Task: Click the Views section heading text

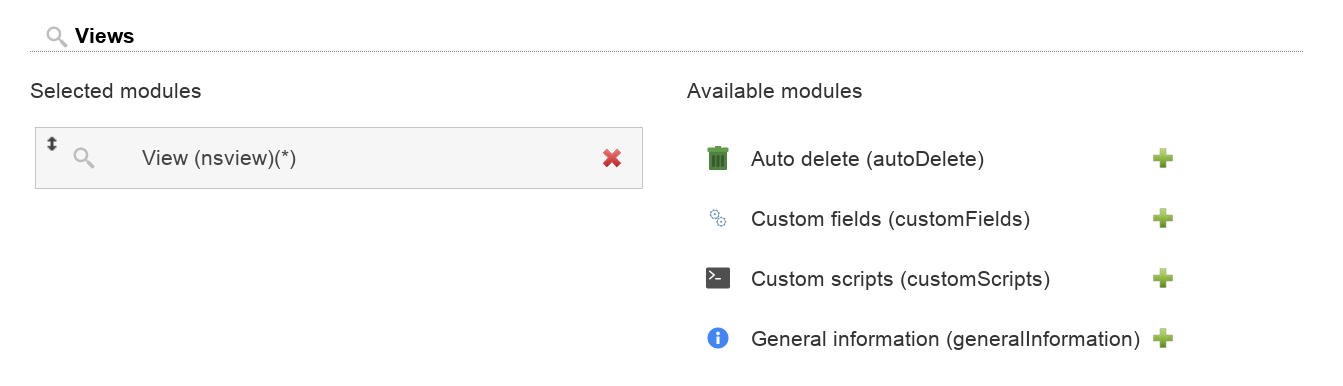Action: pos(104,36)
